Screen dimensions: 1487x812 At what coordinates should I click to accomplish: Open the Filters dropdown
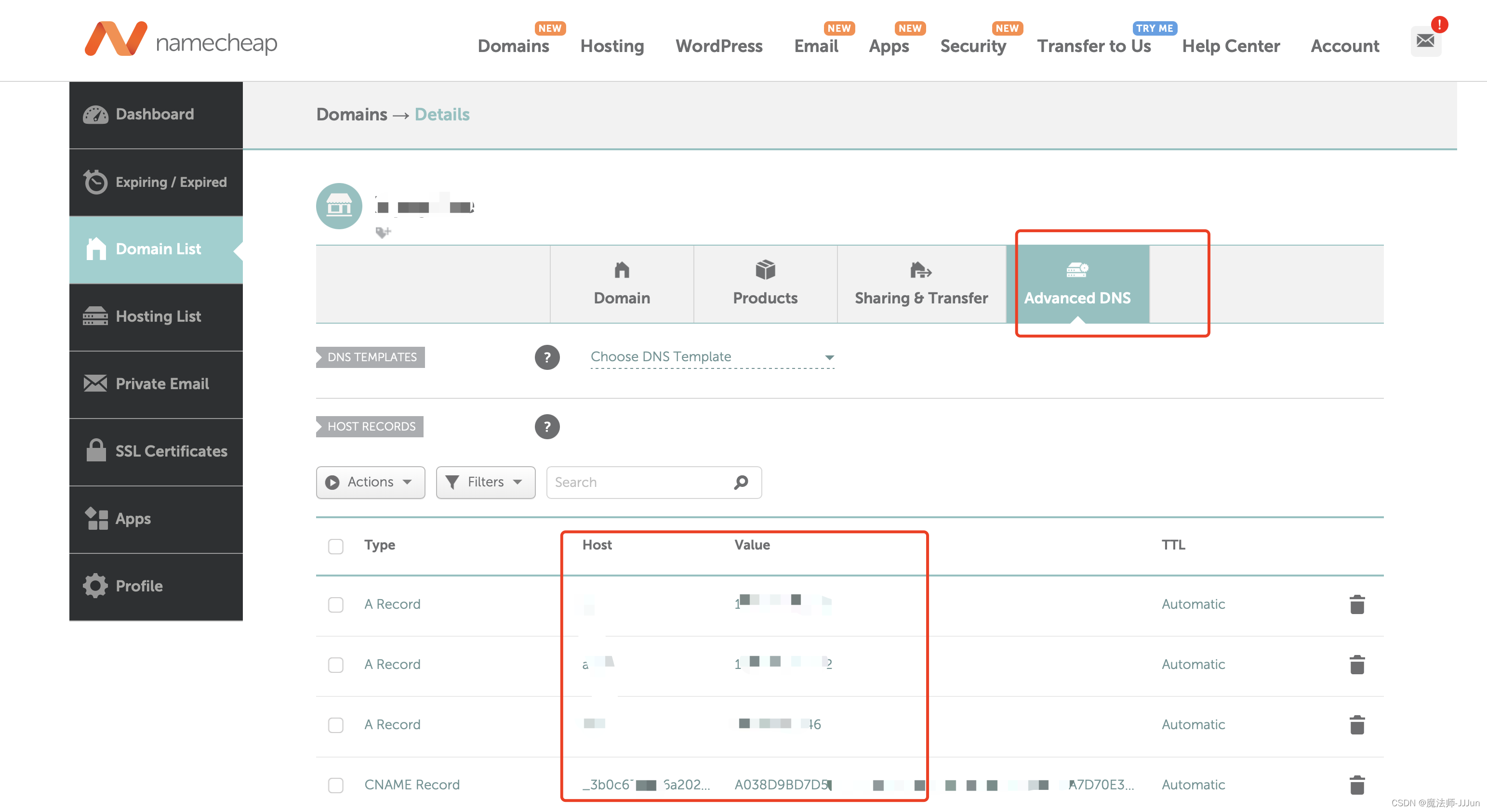pos(486,482)
